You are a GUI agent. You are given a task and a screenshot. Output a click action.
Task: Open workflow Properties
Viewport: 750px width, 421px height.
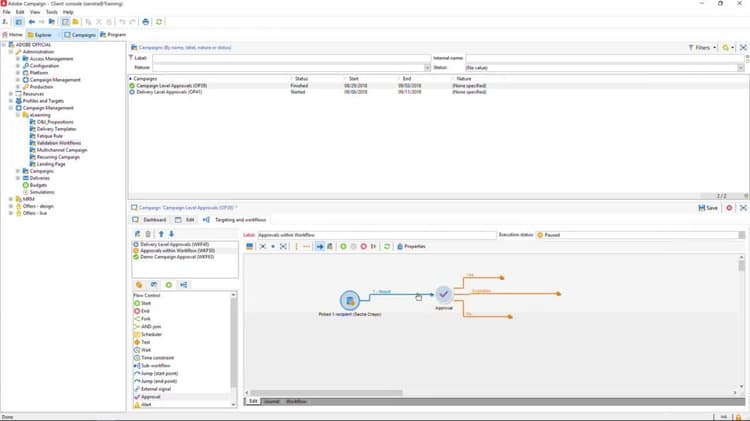[411, 246]
